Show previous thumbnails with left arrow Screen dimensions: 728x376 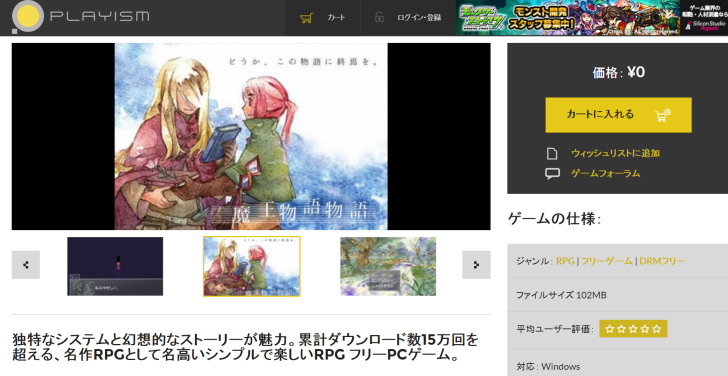tap(26, 265)
